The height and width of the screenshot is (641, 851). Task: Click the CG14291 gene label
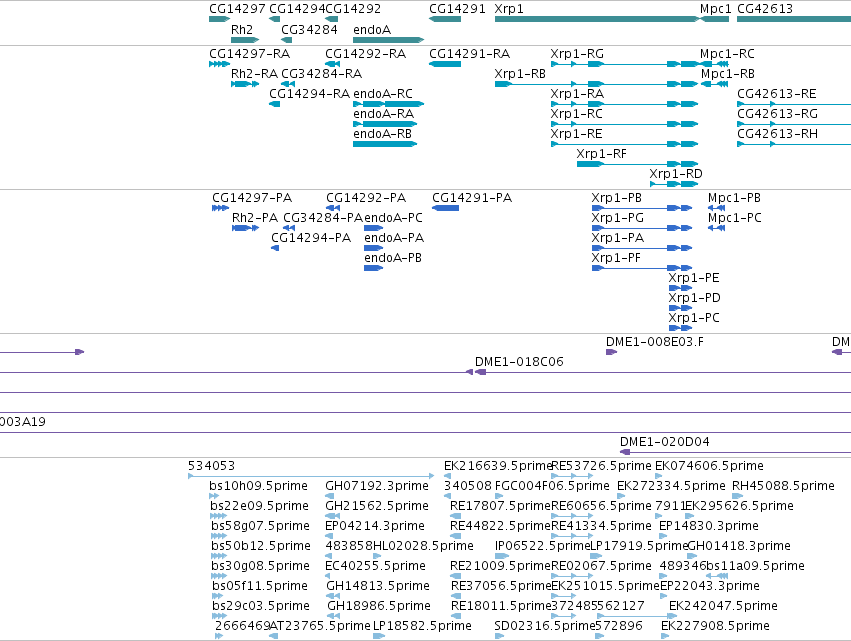tap(457, 9)
